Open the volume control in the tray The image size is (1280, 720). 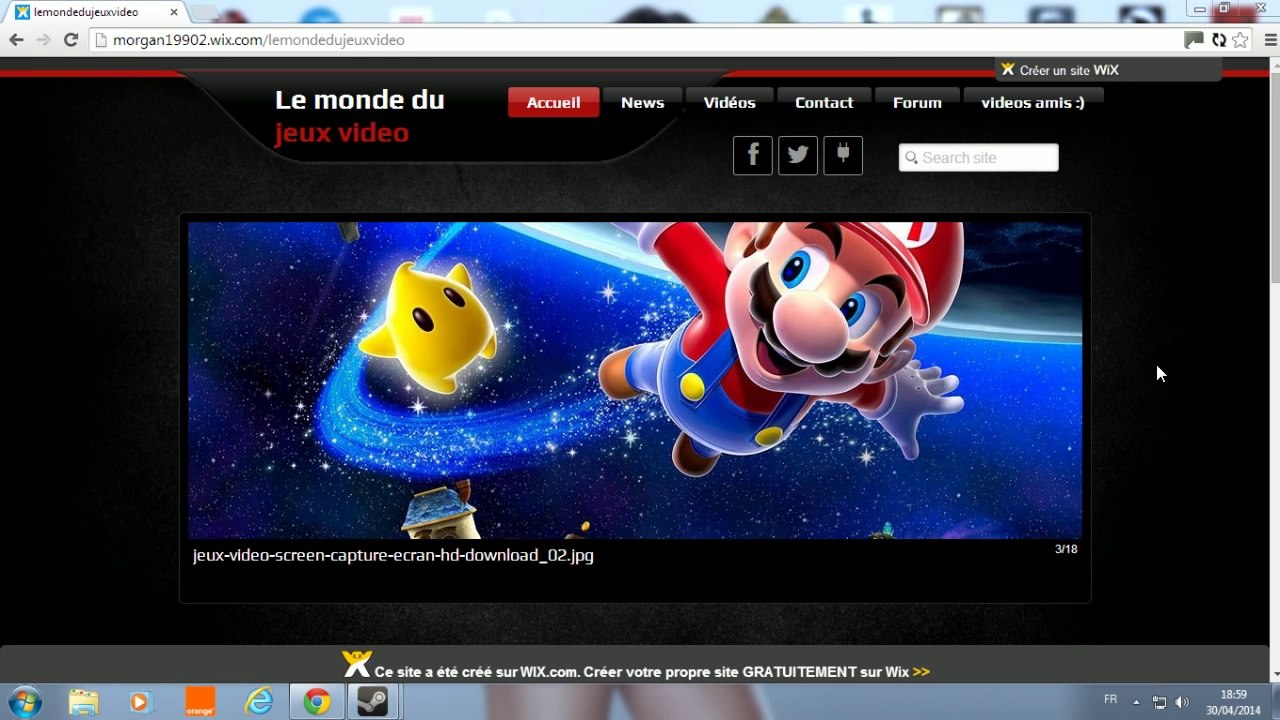(1182, 702)
